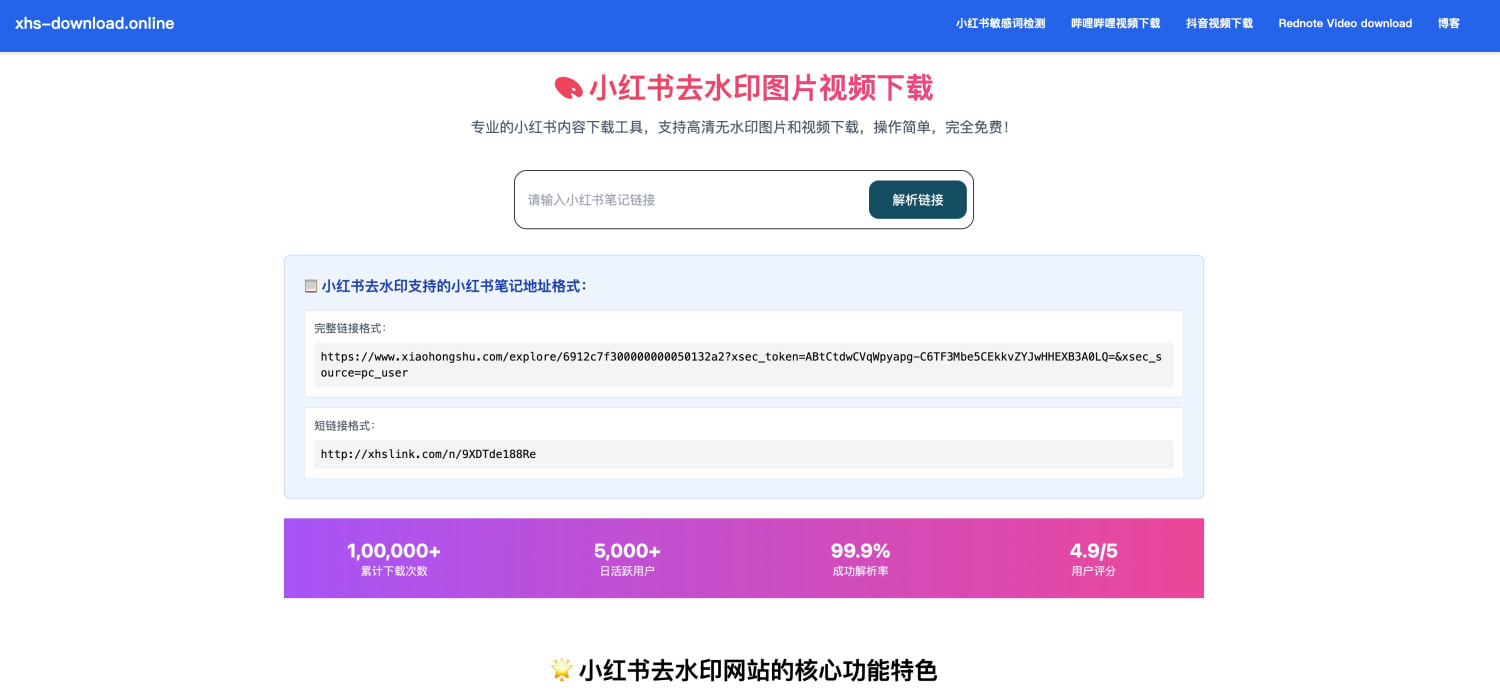
Task: Open 小红书敏感词检测 nav item
Action: click(1000, 23)
